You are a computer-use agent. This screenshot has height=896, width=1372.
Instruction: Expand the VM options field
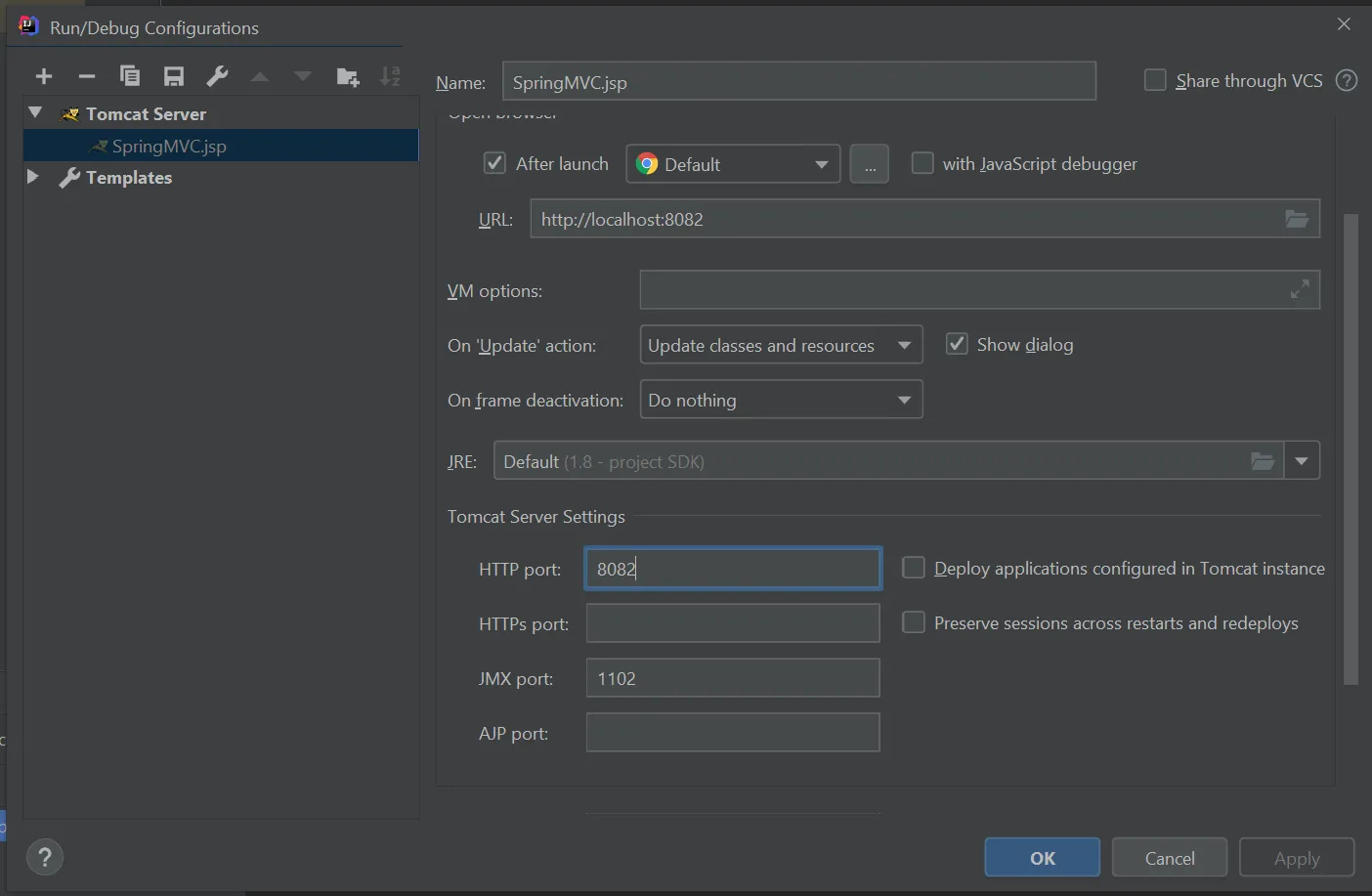coord(1299,290)
